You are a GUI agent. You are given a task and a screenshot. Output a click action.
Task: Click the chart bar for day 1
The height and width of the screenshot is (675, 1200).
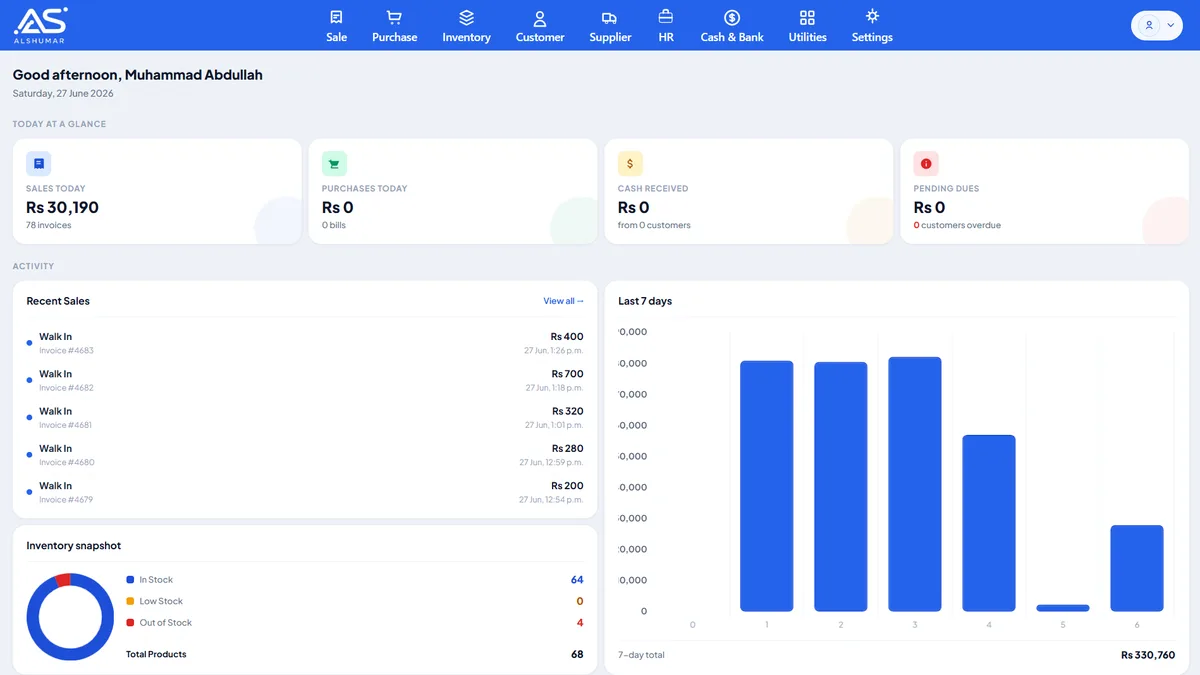(767, 486)
